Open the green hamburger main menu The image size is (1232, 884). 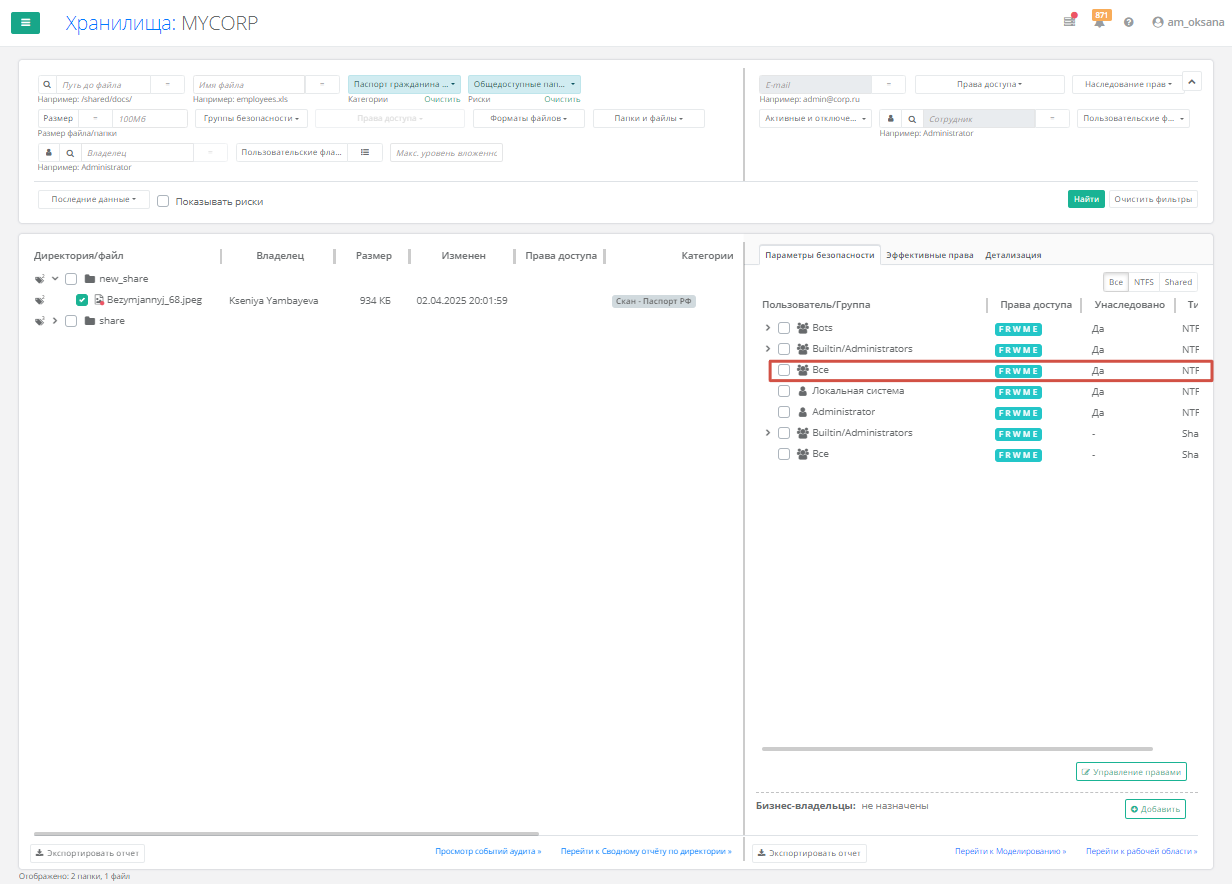[x=25, y=22]
